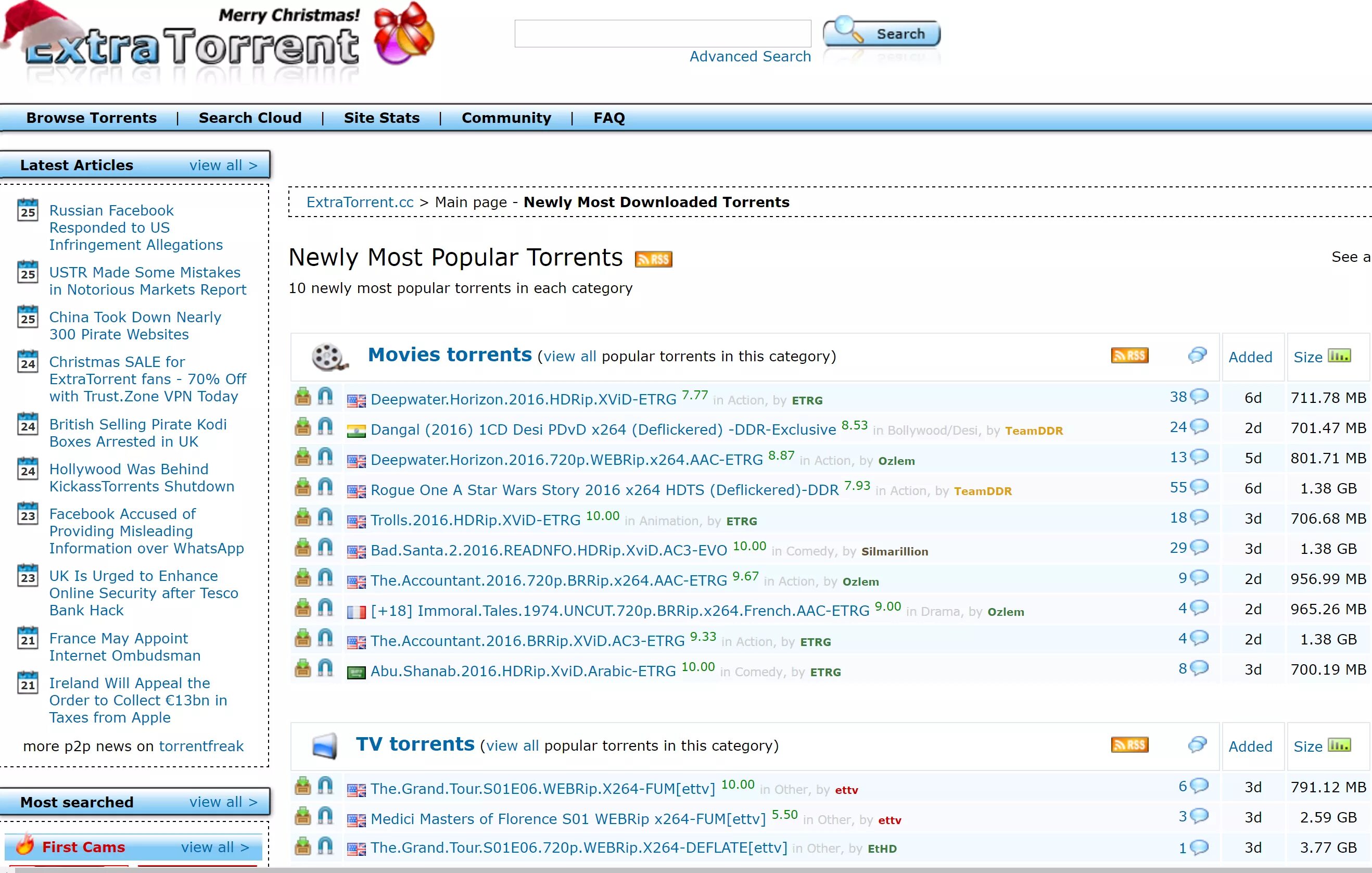Click the movie reel category icon for Movies torrents
This screenshot has height=873, width=1372.
coord(327,356)
